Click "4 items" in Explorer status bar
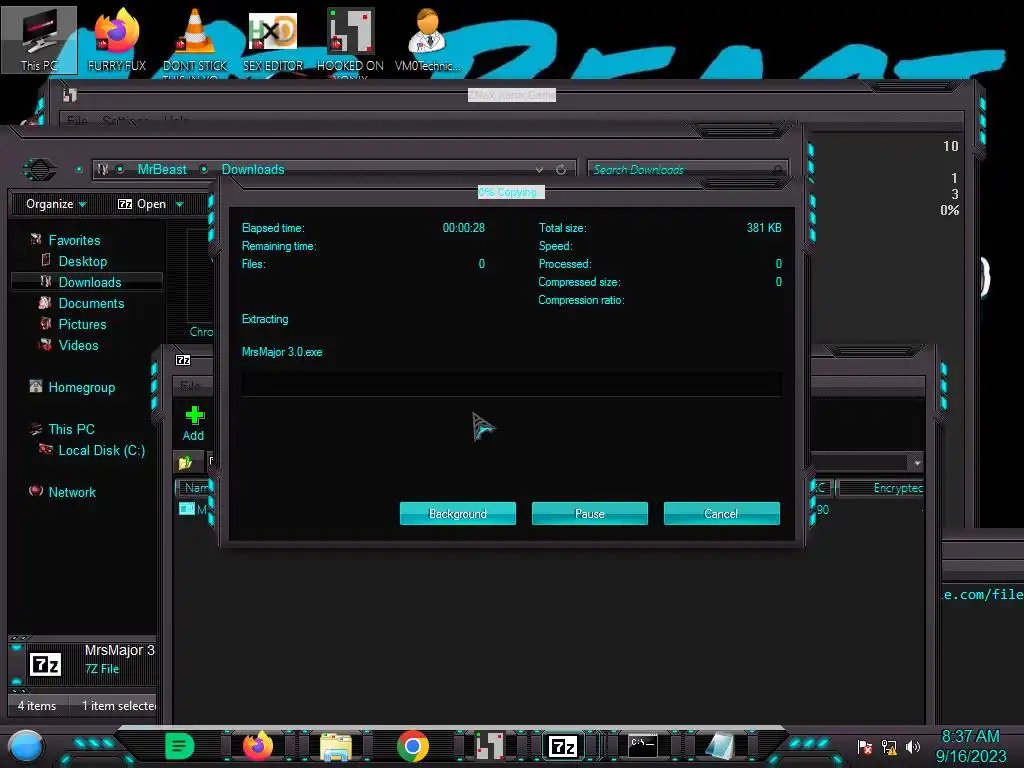 37,705
